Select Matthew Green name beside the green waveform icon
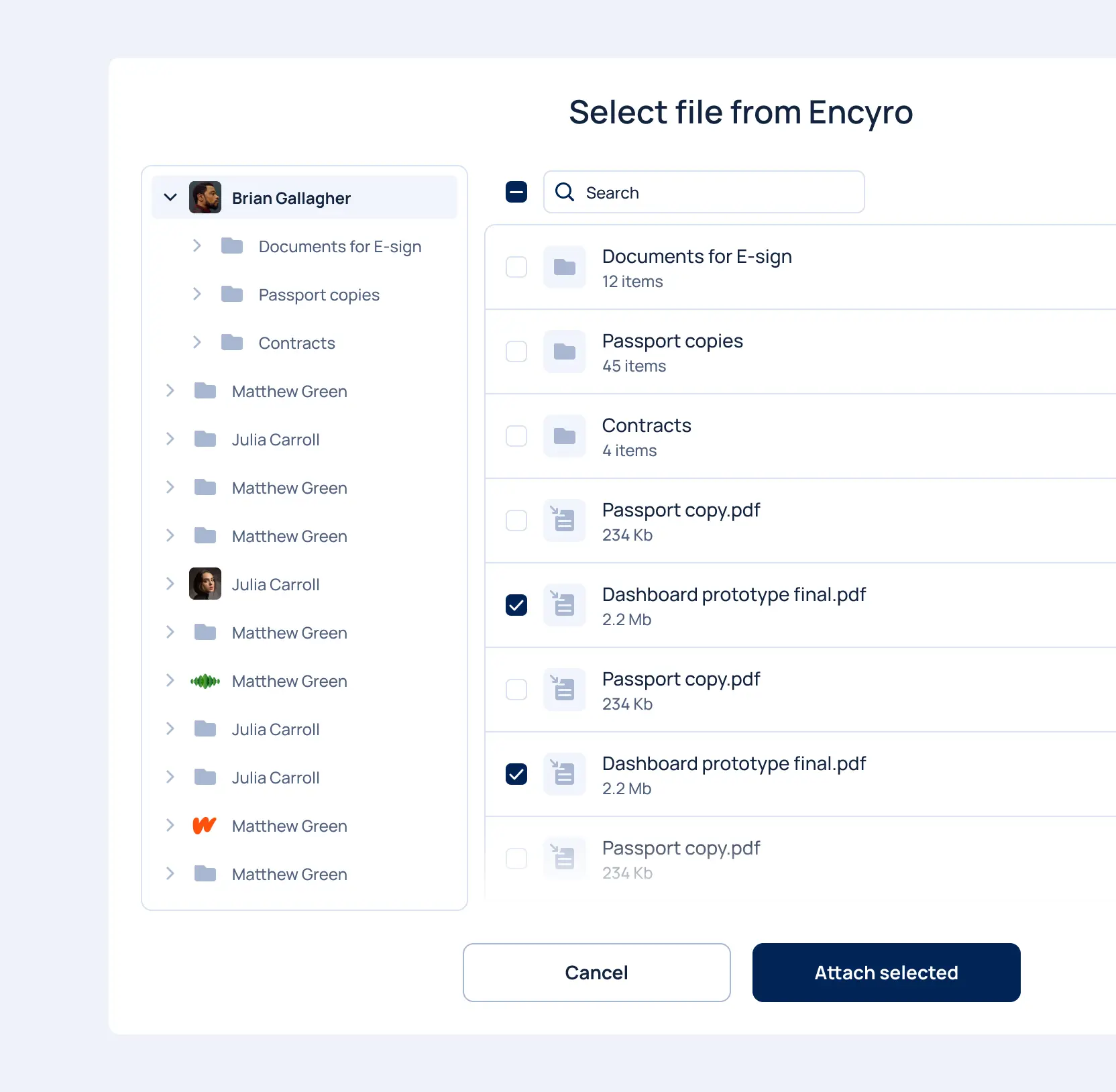 coord(290,681)
